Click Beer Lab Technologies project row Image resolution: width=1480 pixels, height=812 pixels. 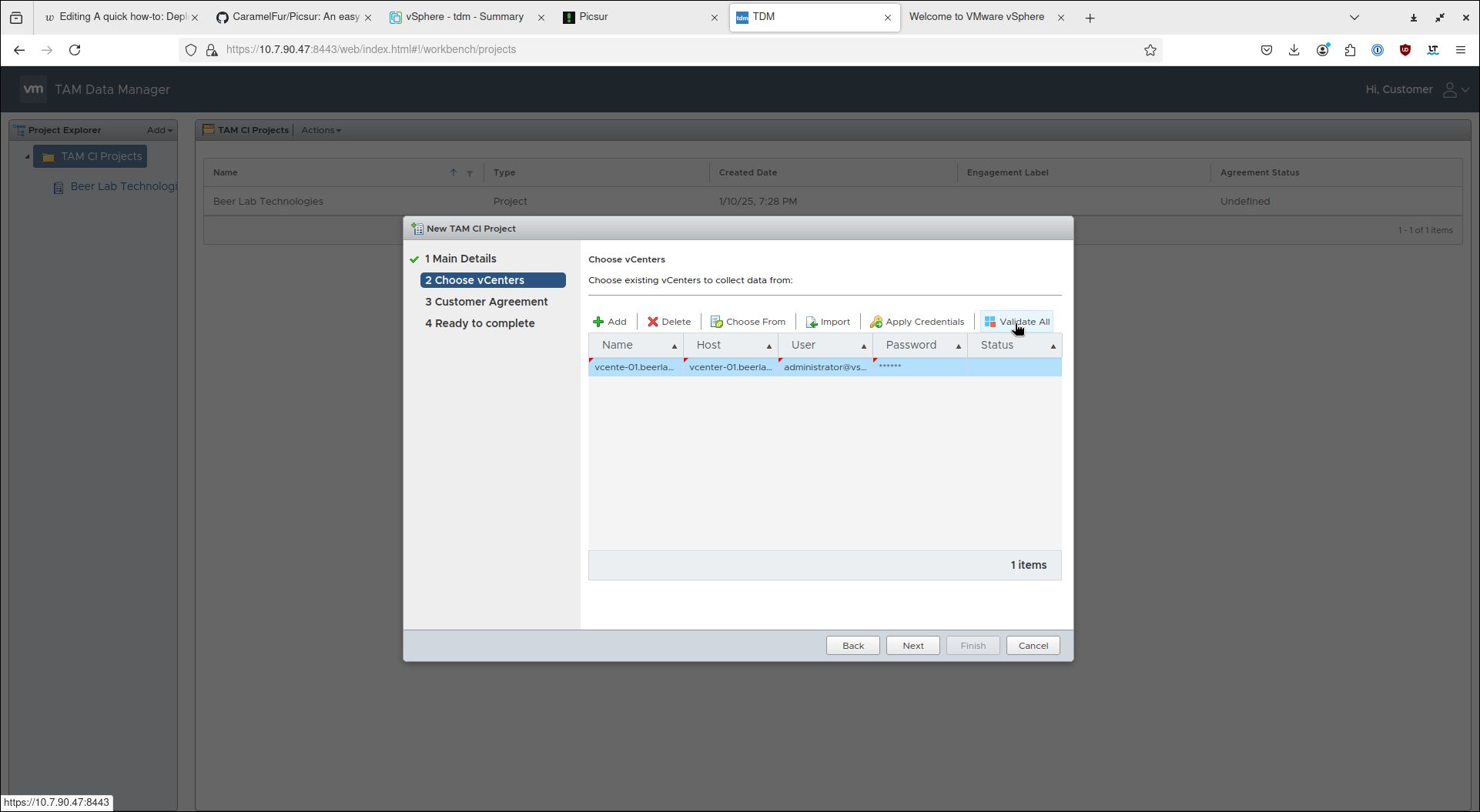coord(832,202)
